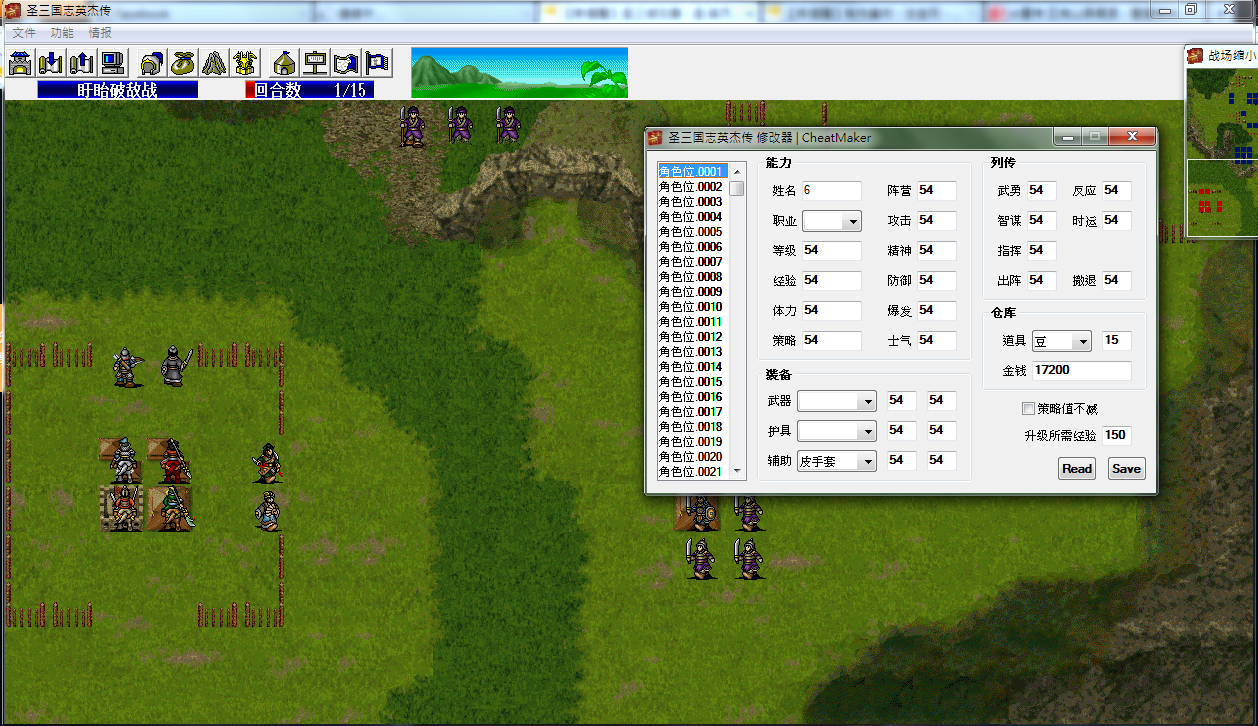Open the 情报 menu

(x=100, y=33)
